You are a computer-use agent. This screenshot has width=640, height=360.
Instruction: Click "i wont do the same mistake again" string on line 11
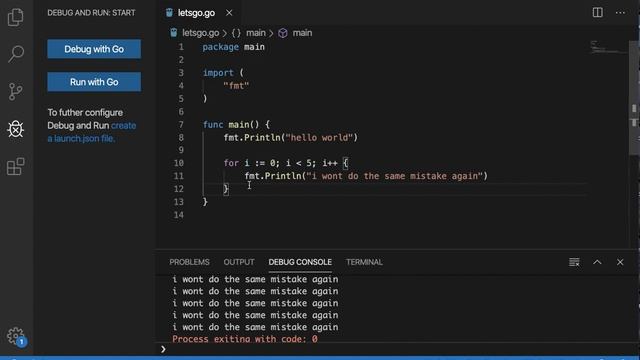pos(395,176)
